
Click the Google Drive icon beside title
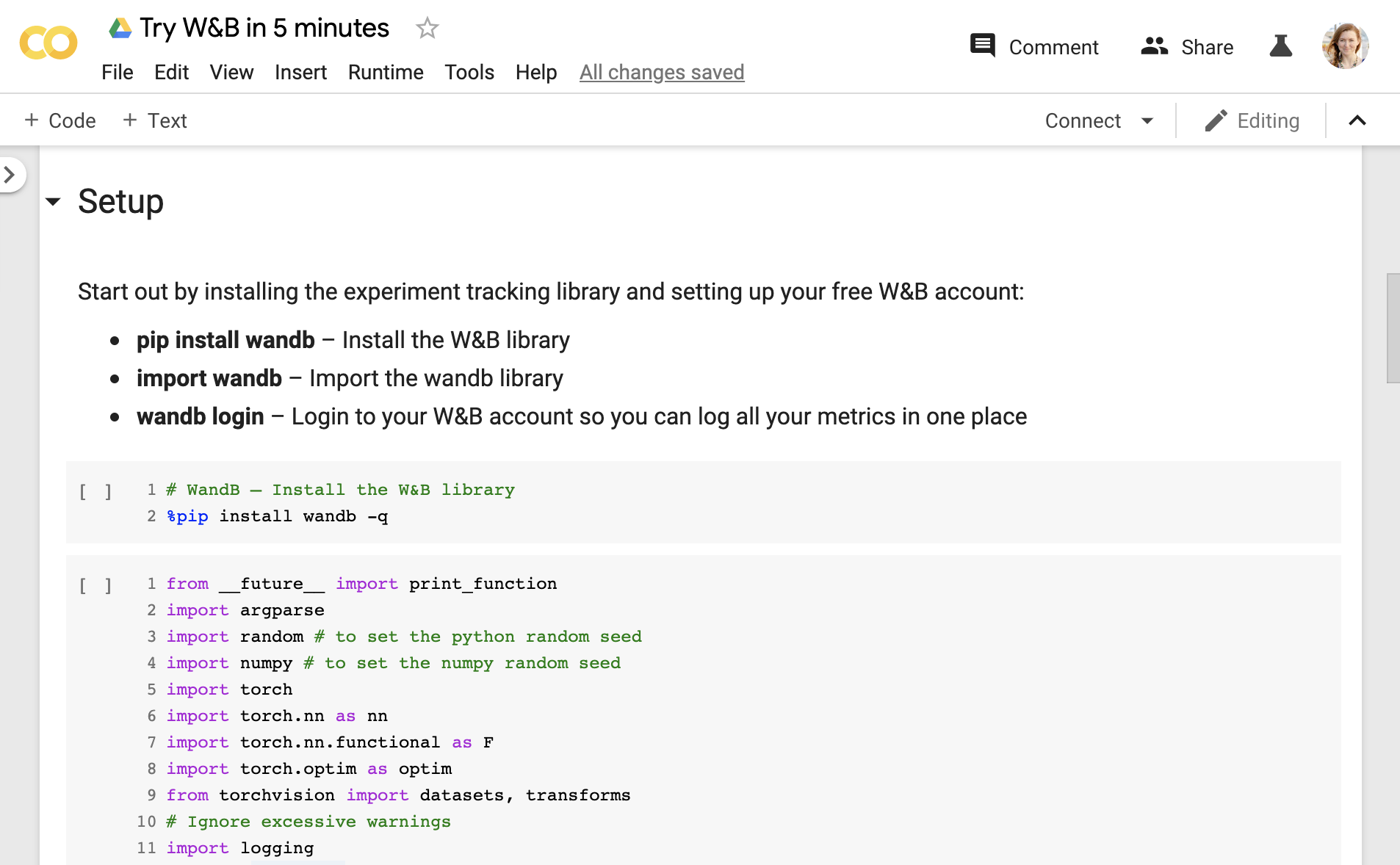click(120, 29)
